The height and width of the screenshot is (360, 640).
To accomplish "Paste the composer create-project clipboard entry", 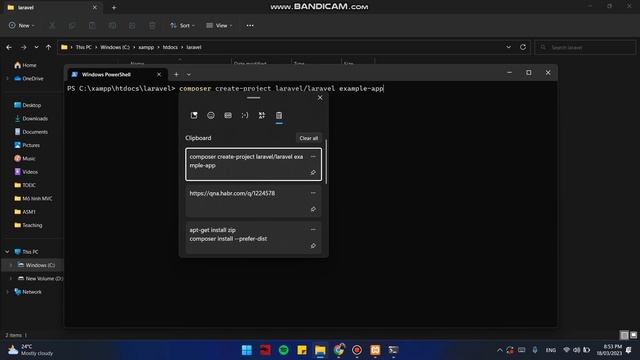I will point(253,164).
